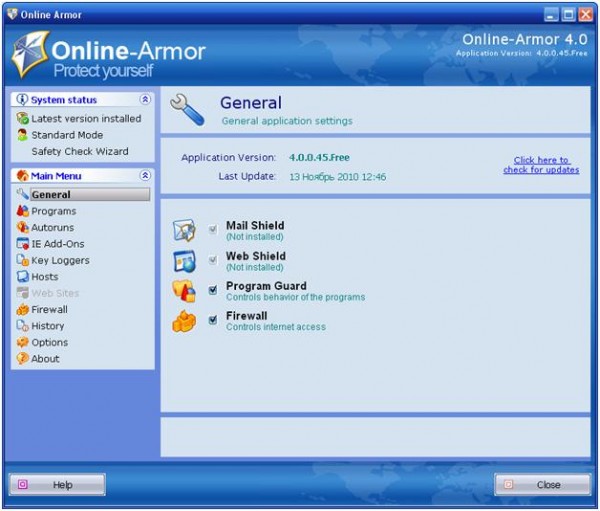
Task: Click the Last Update date value
Action: tap(338, 177)
